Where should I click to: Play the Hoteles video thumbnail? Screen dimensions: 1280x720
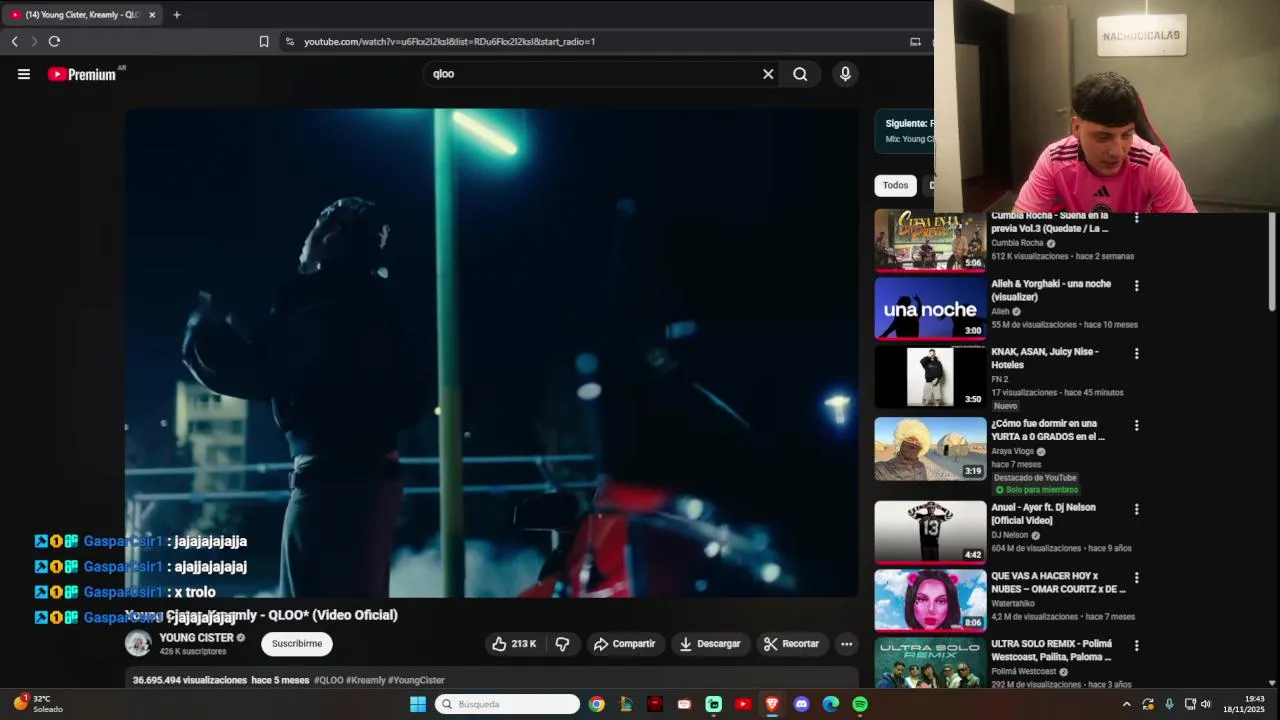point(930,377)
